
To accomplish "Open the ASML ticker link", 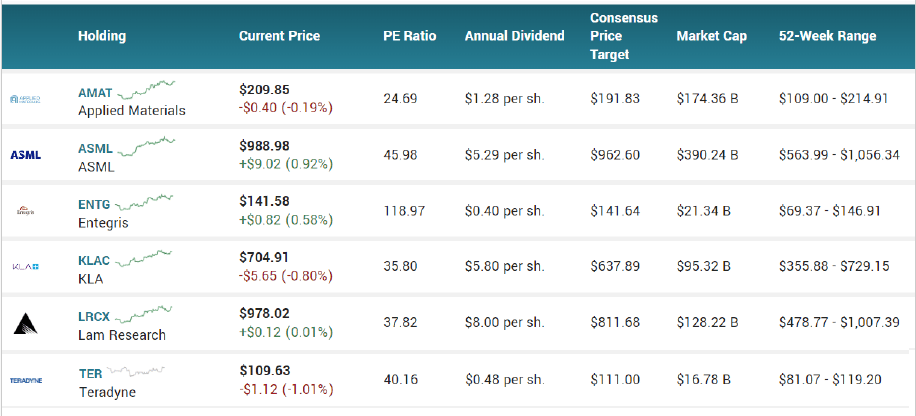I will 95,148.
